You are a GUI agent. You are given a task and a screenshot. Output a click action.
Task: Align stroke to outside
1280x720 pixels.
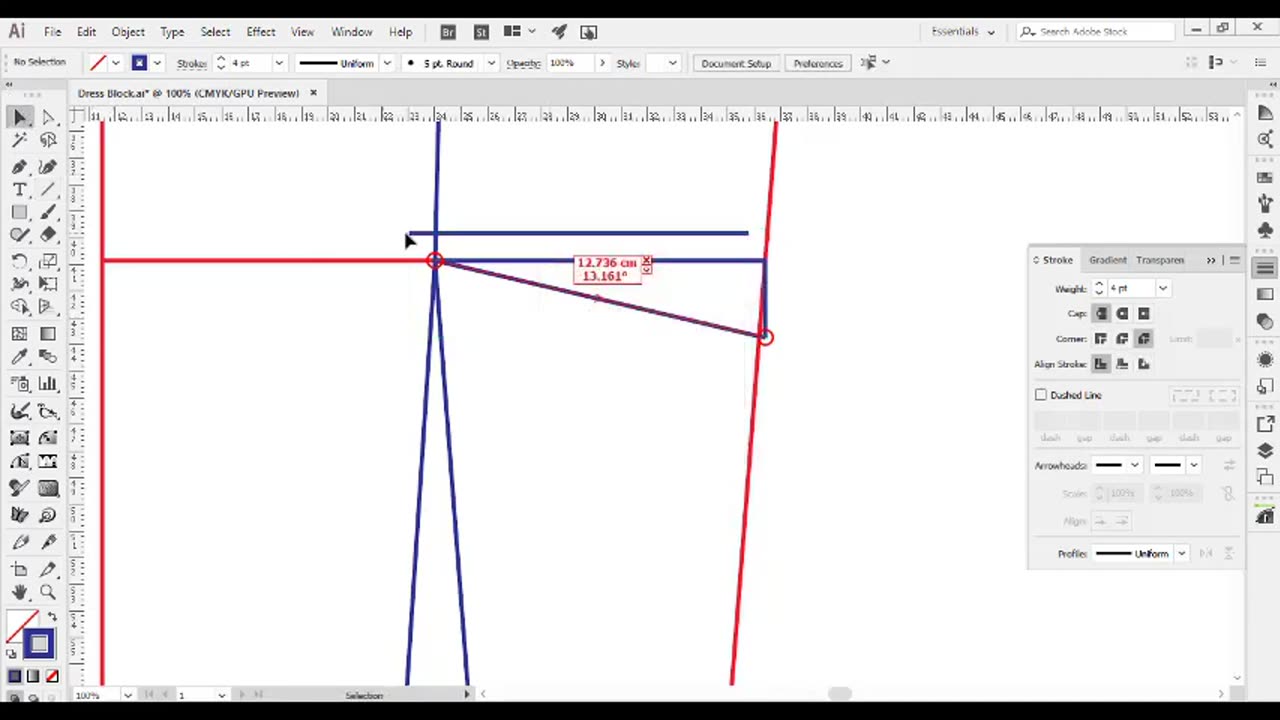tap(1144, 364)
